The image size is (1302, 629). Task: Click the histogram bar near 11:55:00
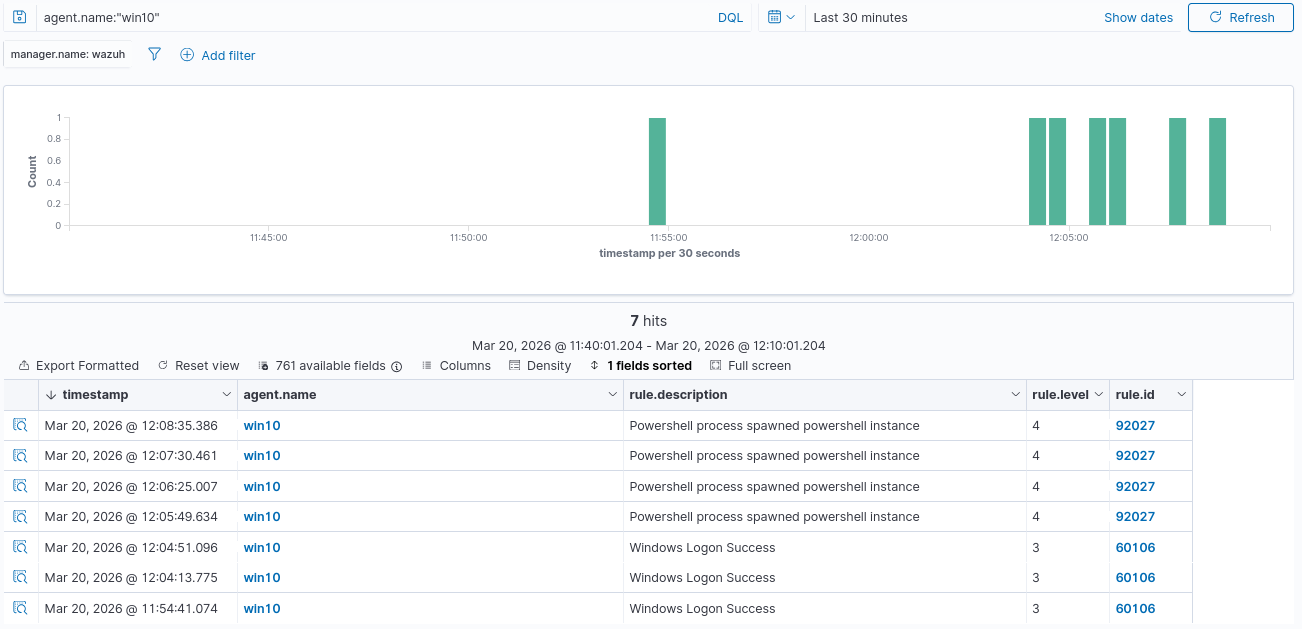(x=657, y=171)
